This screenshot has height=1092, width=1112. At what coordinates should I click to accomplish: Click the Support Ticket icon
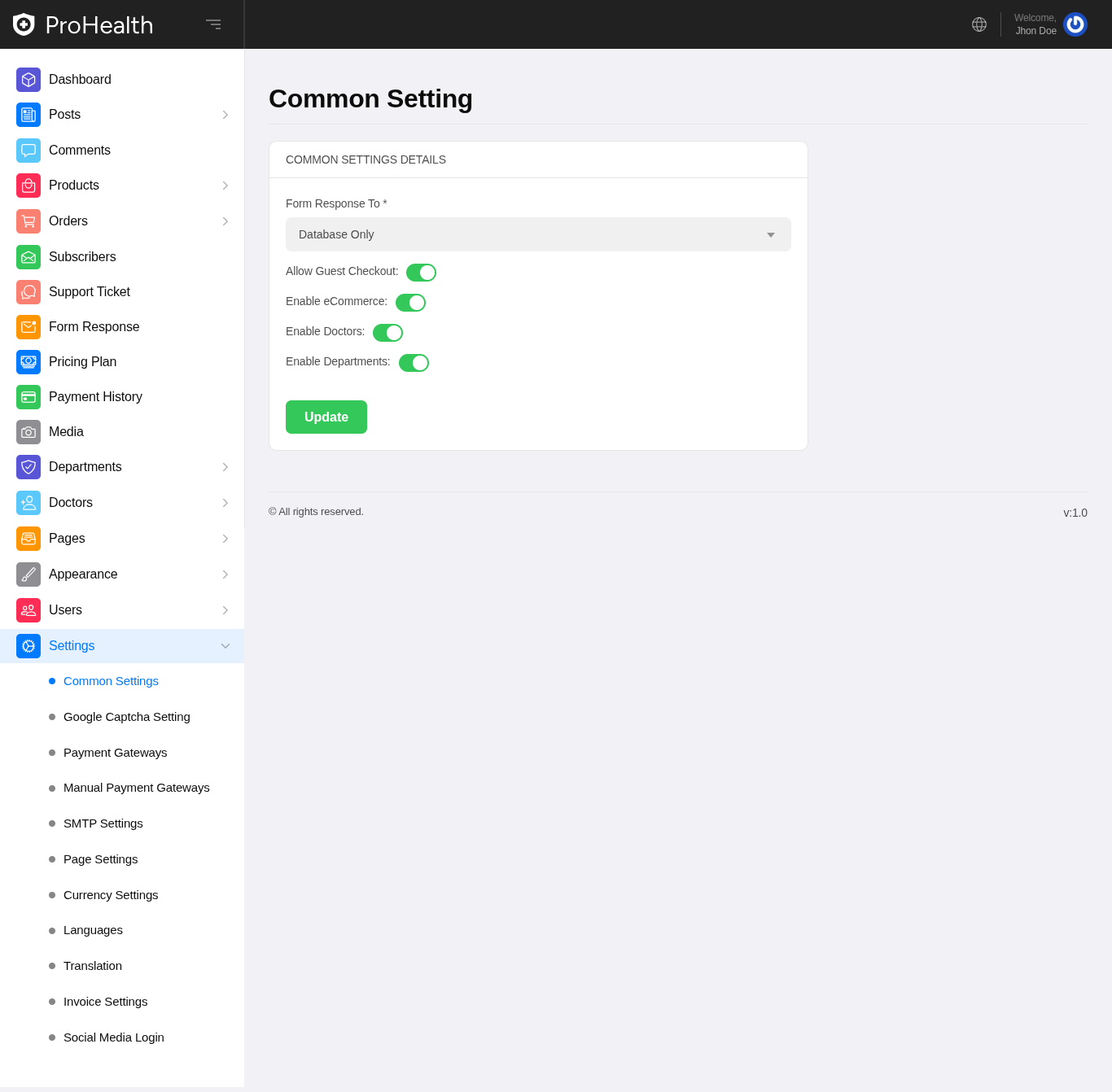(28, 292)
